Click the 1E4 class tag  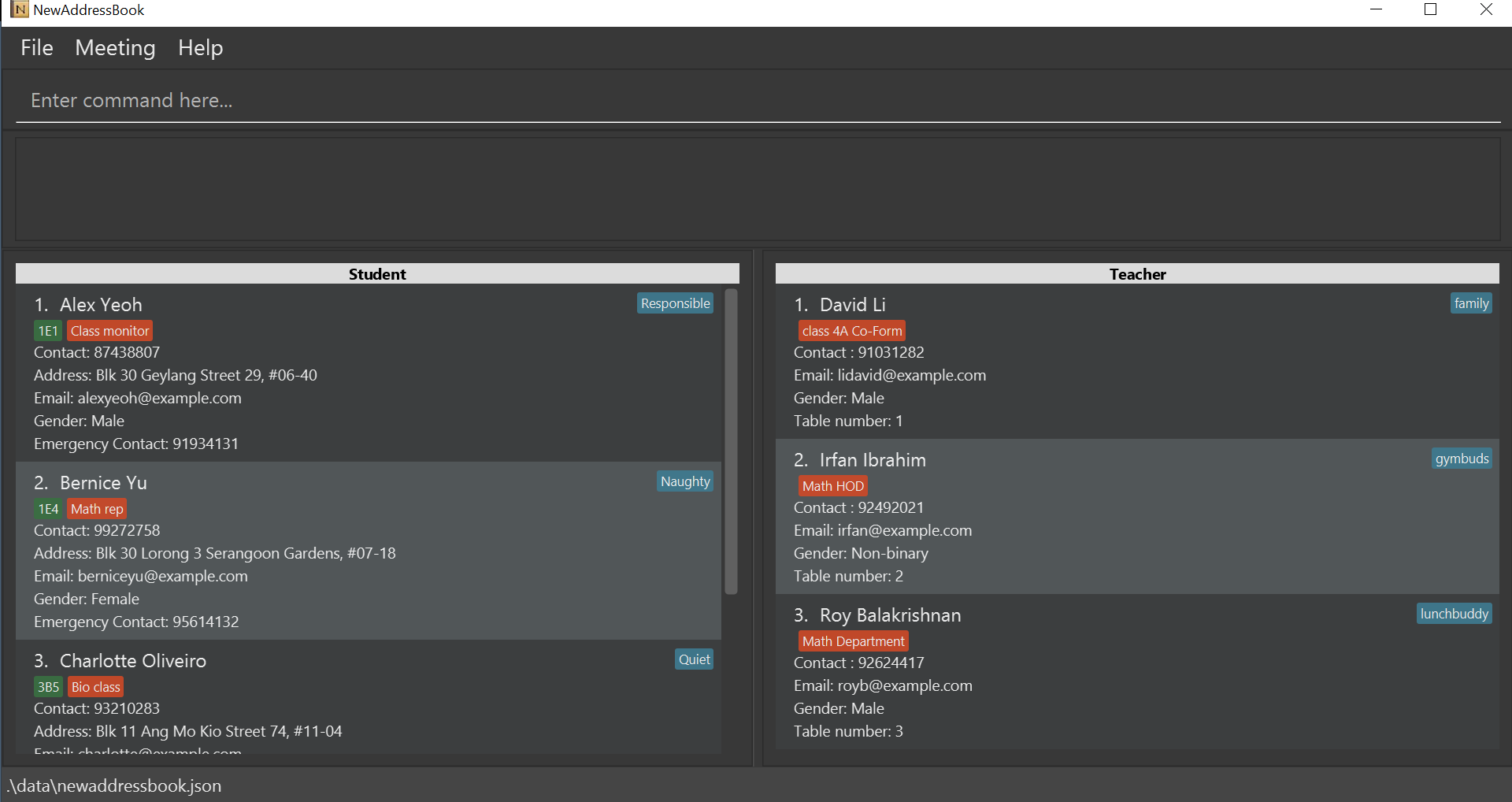pos(48,509)
